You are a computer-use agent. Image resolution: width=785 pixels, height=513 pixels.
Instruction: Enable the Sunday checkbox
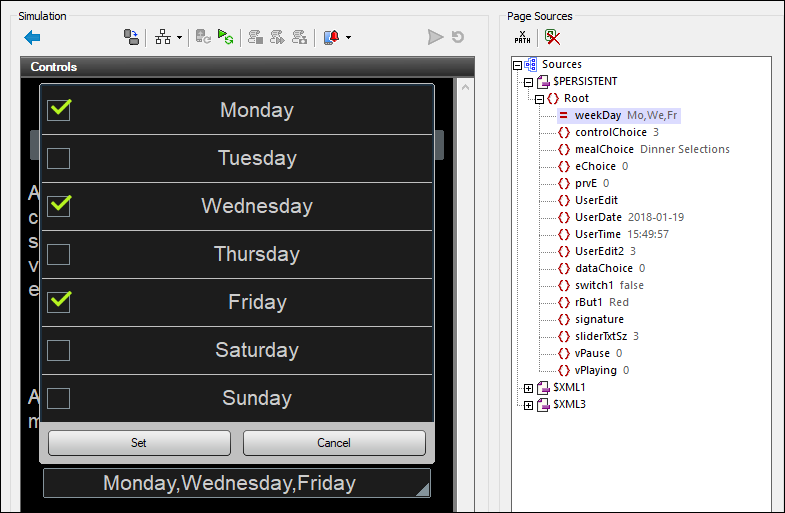[x=59, y=398]
